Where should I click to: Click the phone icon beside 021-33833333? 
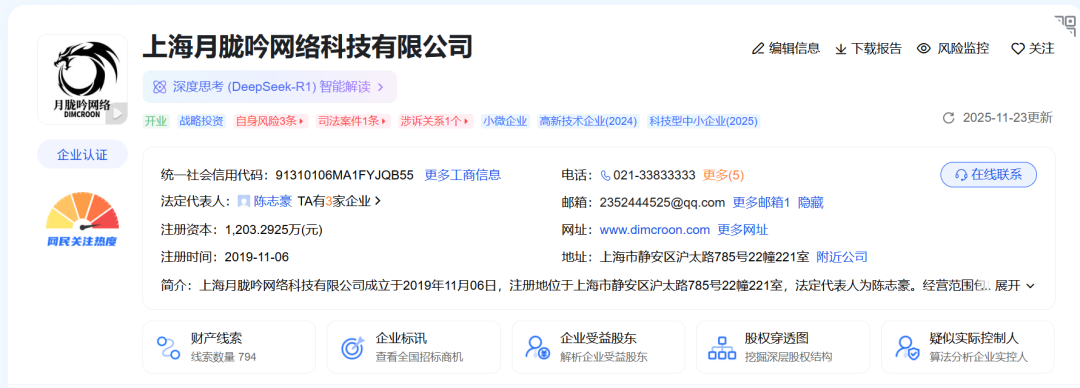coord(605,175)
